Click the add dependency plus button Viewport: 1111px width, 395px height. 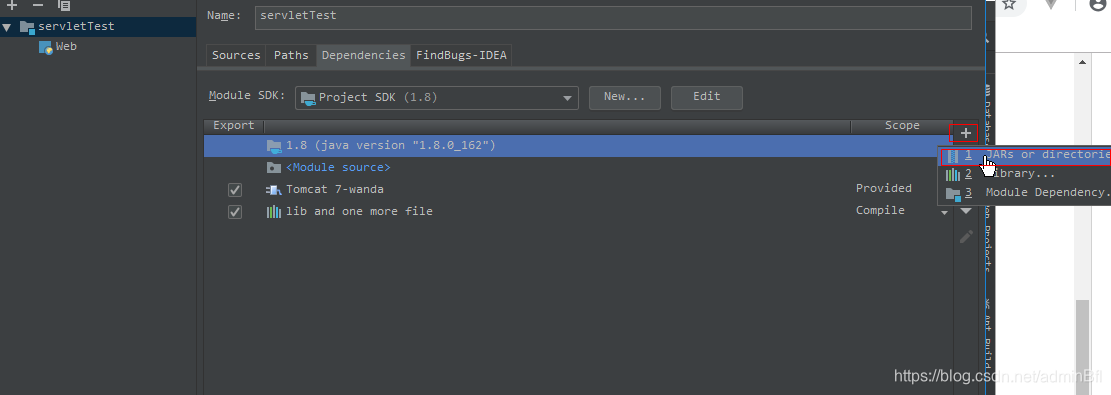coord(965,133)
